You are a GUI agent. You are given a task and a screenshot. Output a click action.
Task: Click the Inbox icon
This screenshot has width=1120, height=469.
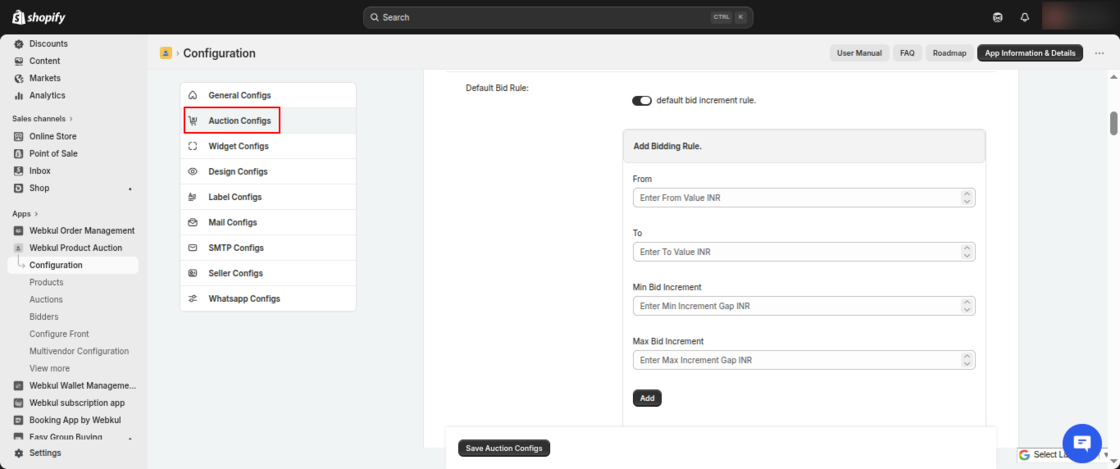(19, 171)
